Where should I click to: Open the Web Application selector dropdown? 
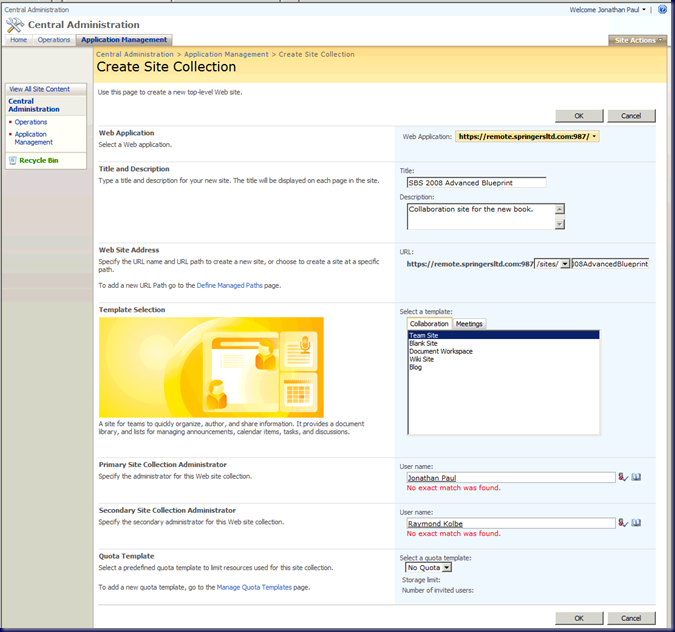tap(527, 136)
